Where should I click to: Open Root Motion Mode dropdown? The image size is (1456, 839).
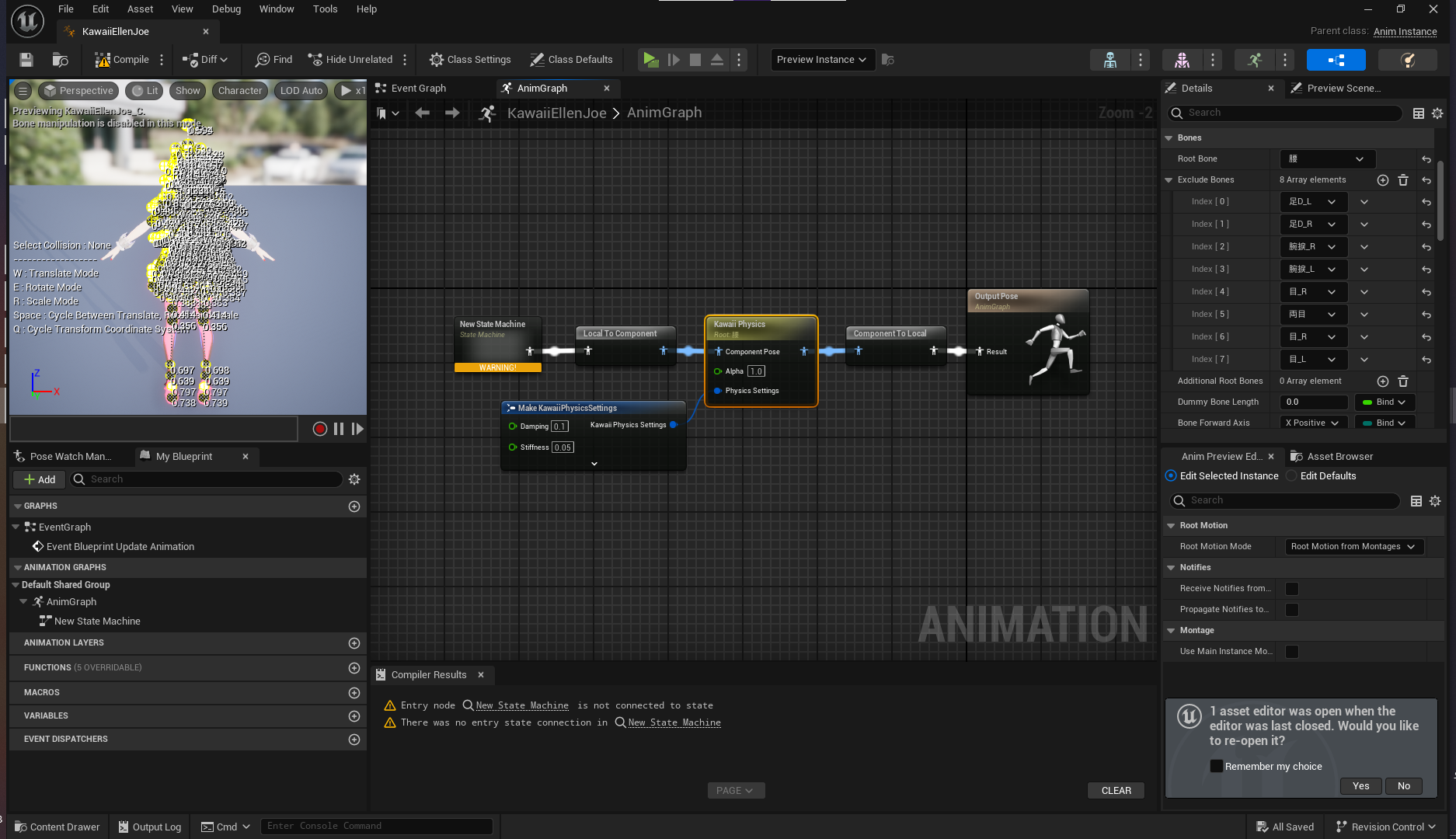(x=1354, y=547)
